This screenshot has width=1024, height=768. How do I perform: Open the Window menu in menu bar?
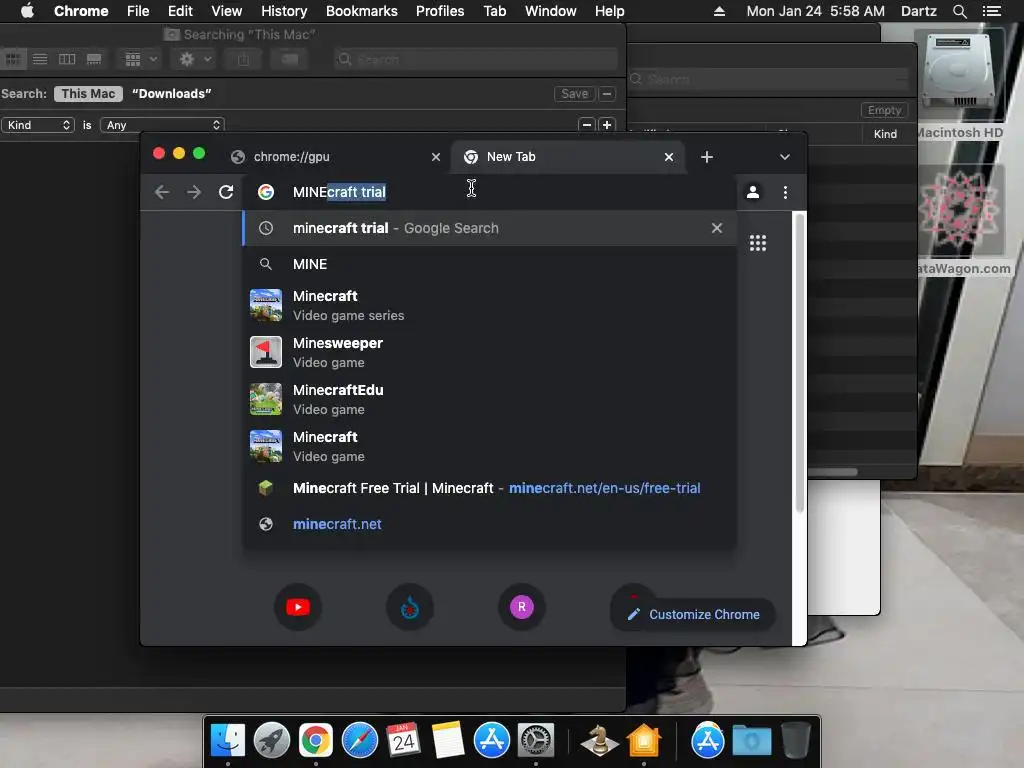point(551,11)
